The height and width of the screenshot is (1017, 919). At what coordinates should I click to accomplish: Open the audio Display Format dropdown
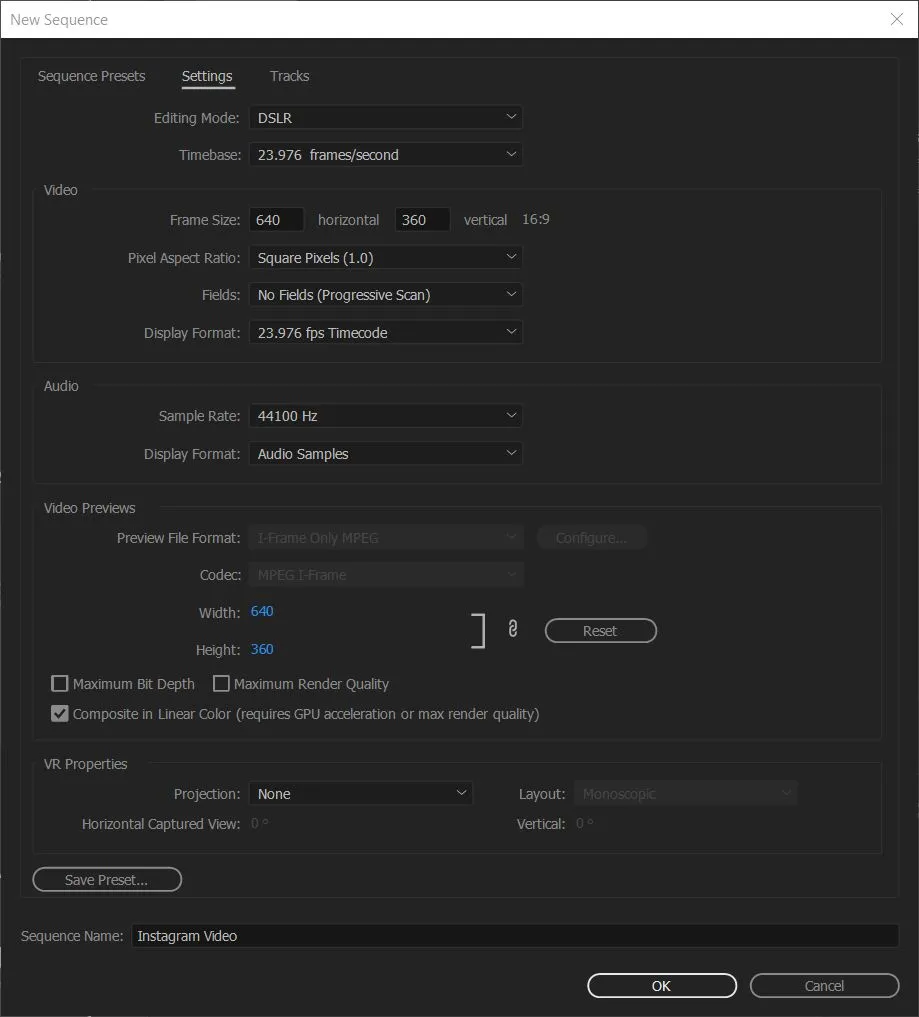coord(385,454)
